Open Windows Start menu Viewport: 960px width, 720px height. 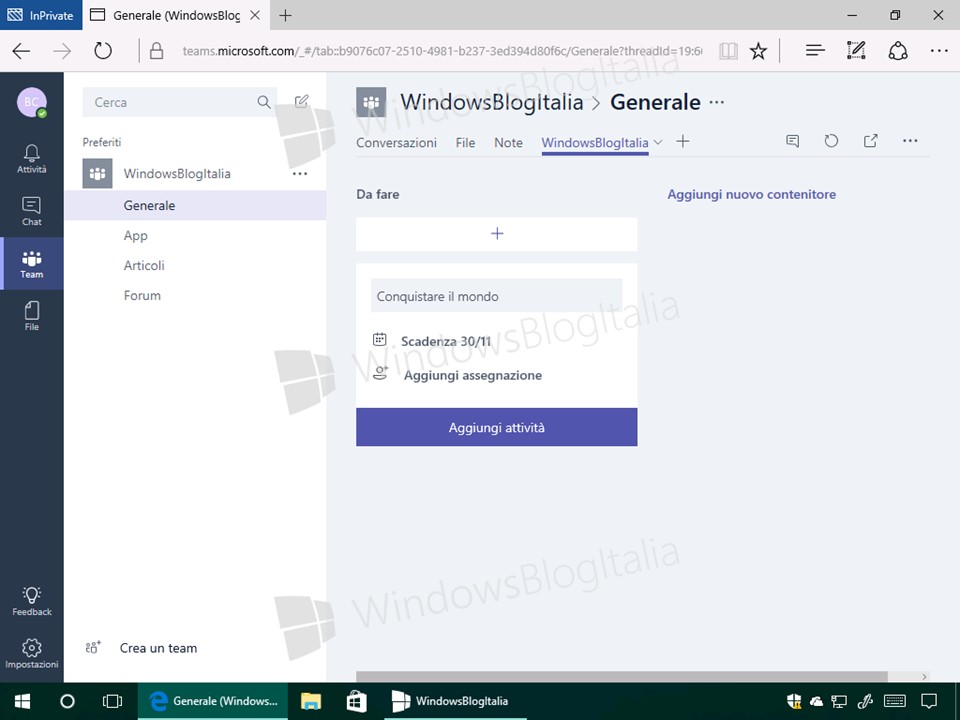click(x=23, y=701)
